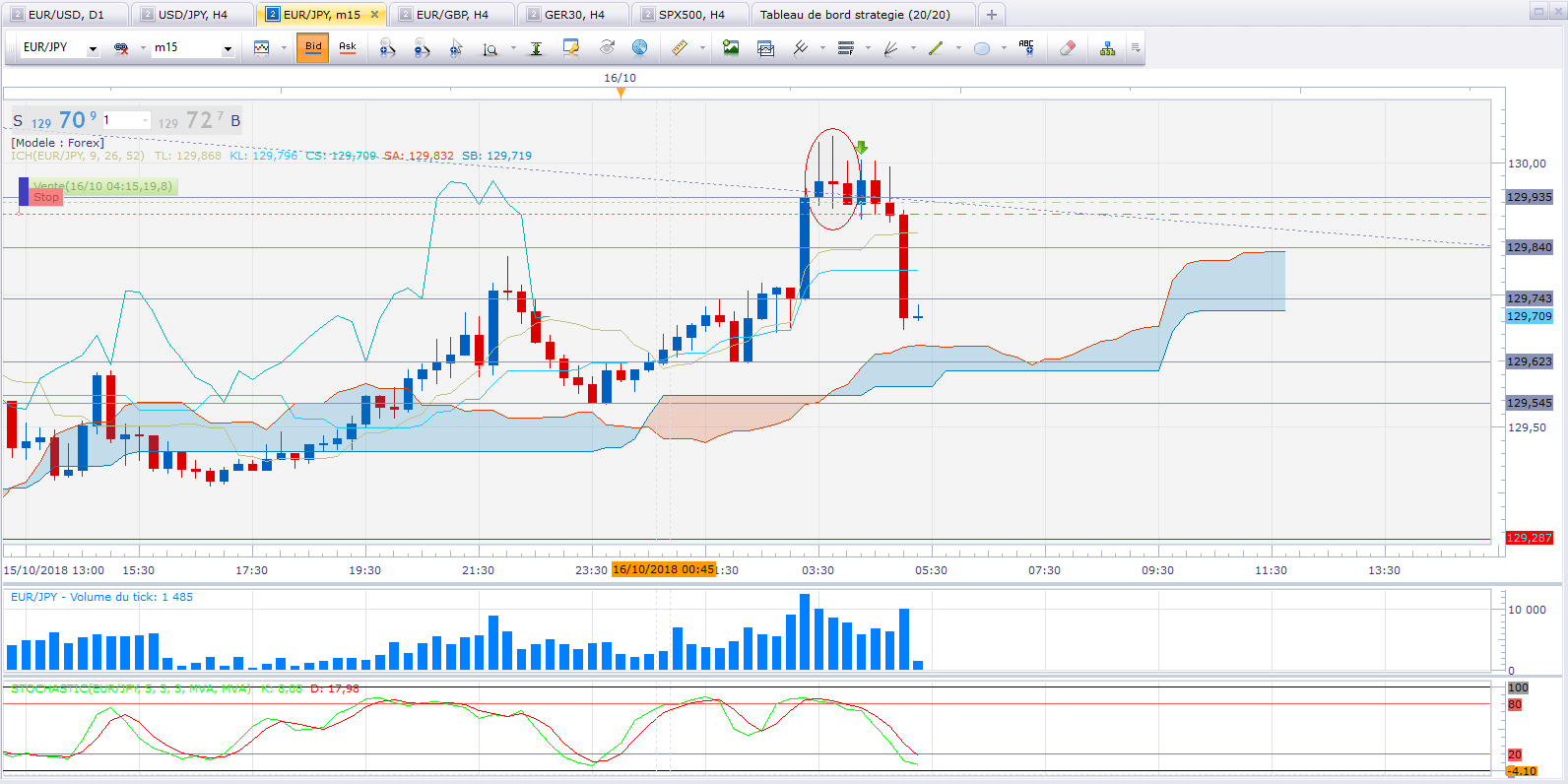The height and width of the screenshot is (784, 1568).
Task: Expand the ruler tool dropdown arrow
Action: pos(702,47)
